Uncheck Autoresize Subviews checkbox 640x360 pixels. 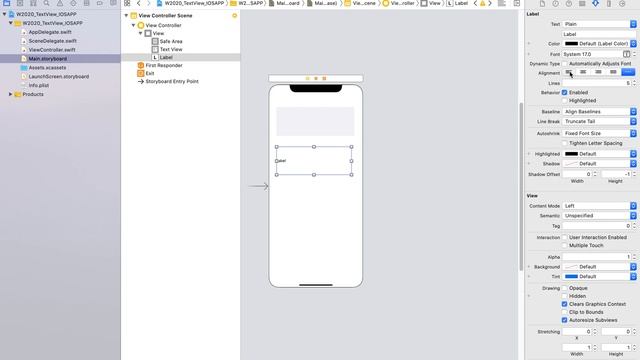(x=565, y=320)
